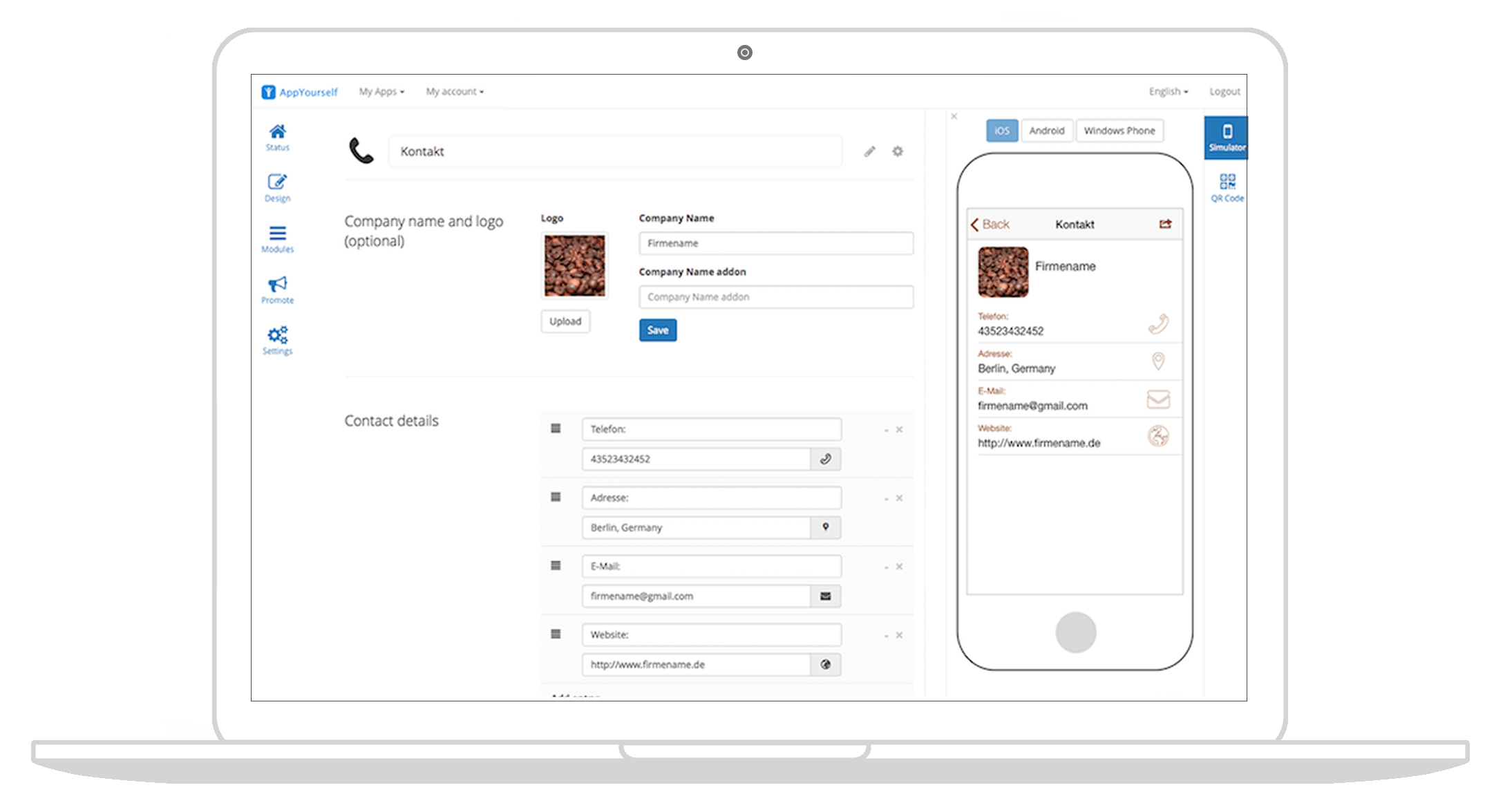Open the Modules section
The height and width of the screenshot is (812, 1503).
coord(277,239)
